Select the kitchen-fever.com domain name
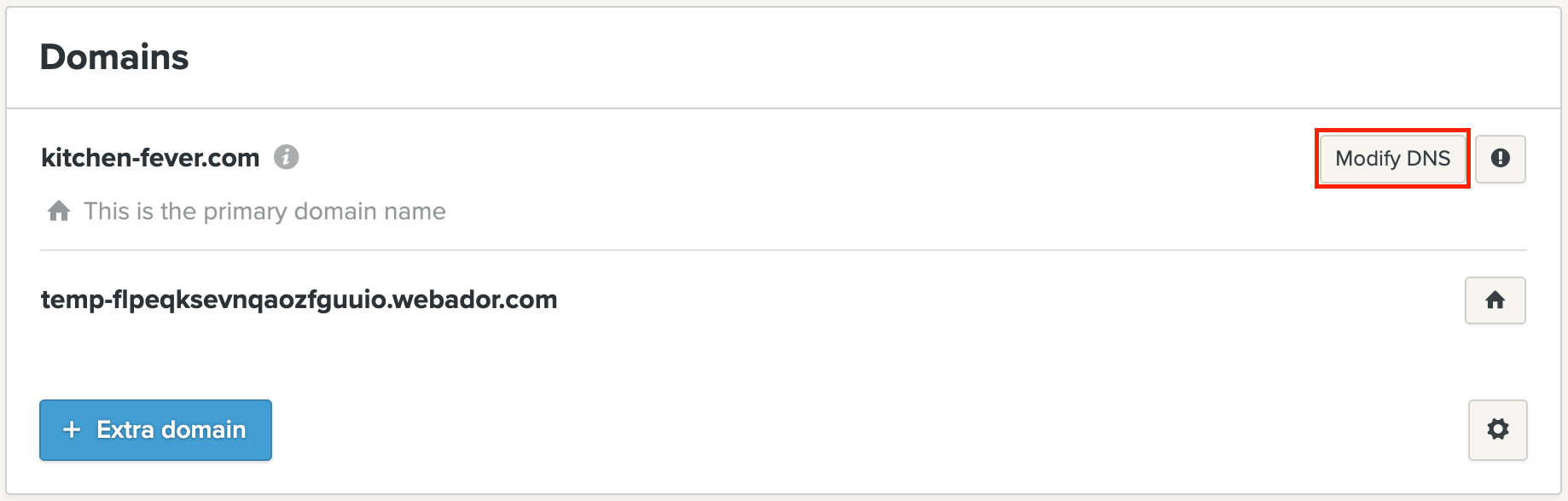Image resolution: width=1568 pixels, height=501 pixels. tap(150, 158)
